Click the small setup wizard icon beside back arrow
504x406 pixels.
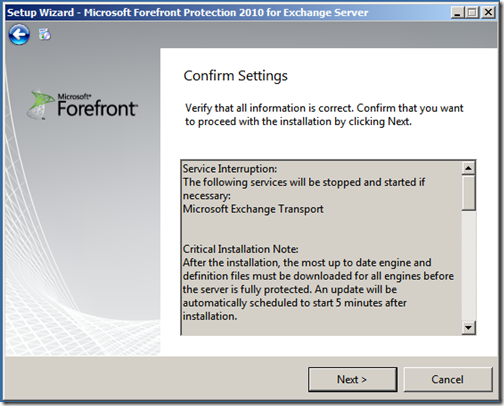click(45, 34)
